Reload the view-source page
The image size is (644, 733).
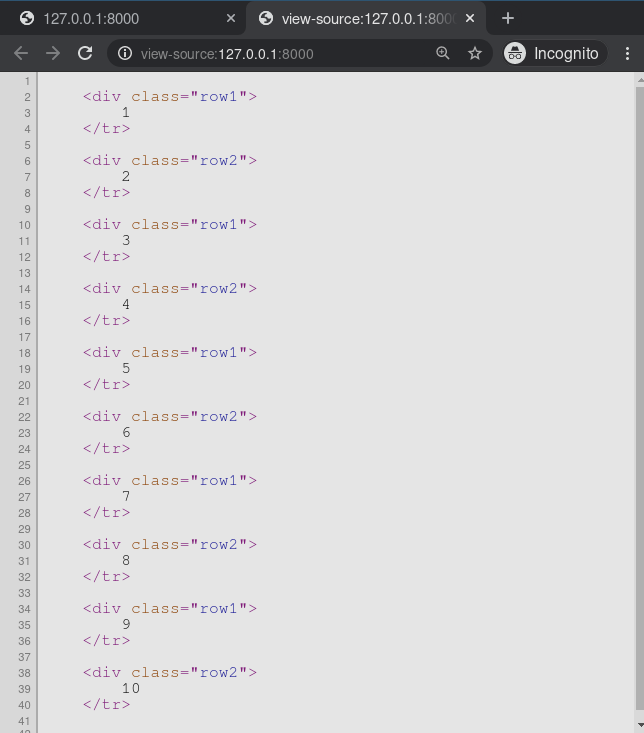[85, 53]
